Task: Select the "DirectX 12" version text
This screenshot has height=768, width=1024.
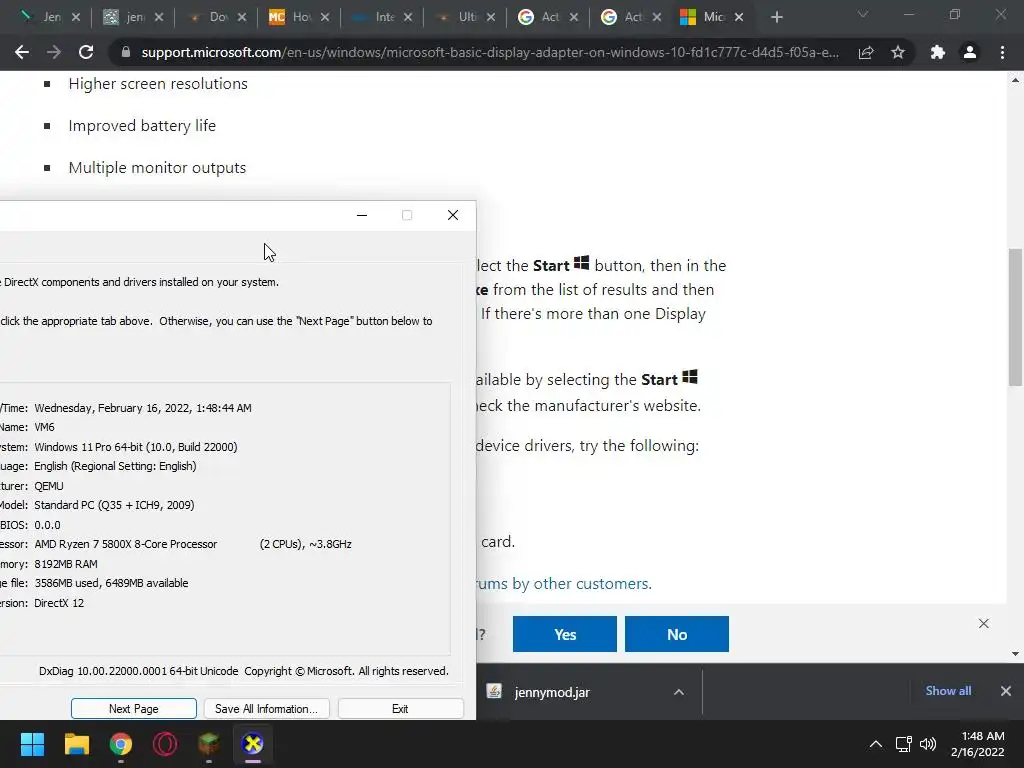Action: click(59, 603)
